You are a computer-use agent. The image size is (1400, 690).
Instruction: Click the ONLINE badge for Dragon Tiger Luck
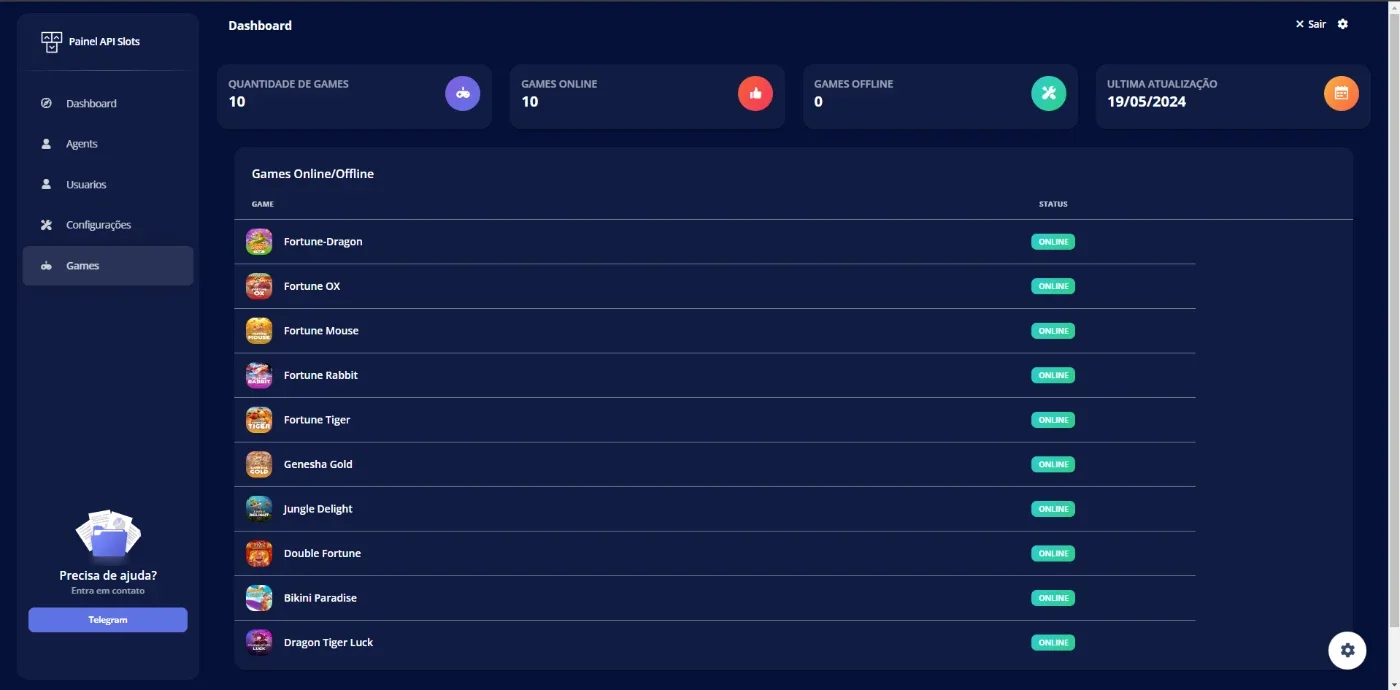click(x=1053, y=642)
